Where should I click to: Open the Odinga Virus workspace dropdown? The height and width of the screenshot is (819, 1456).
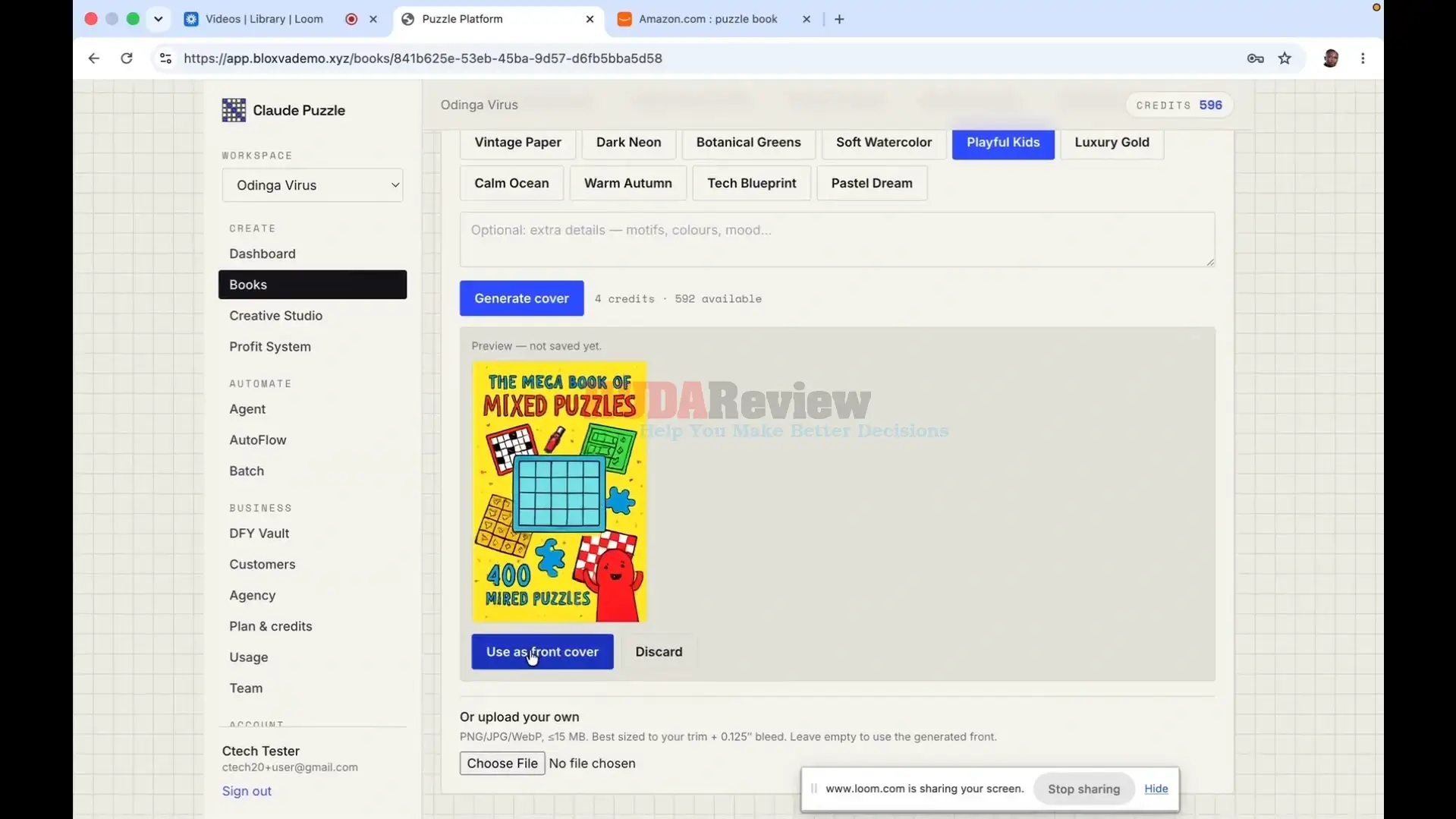(313, 185)
